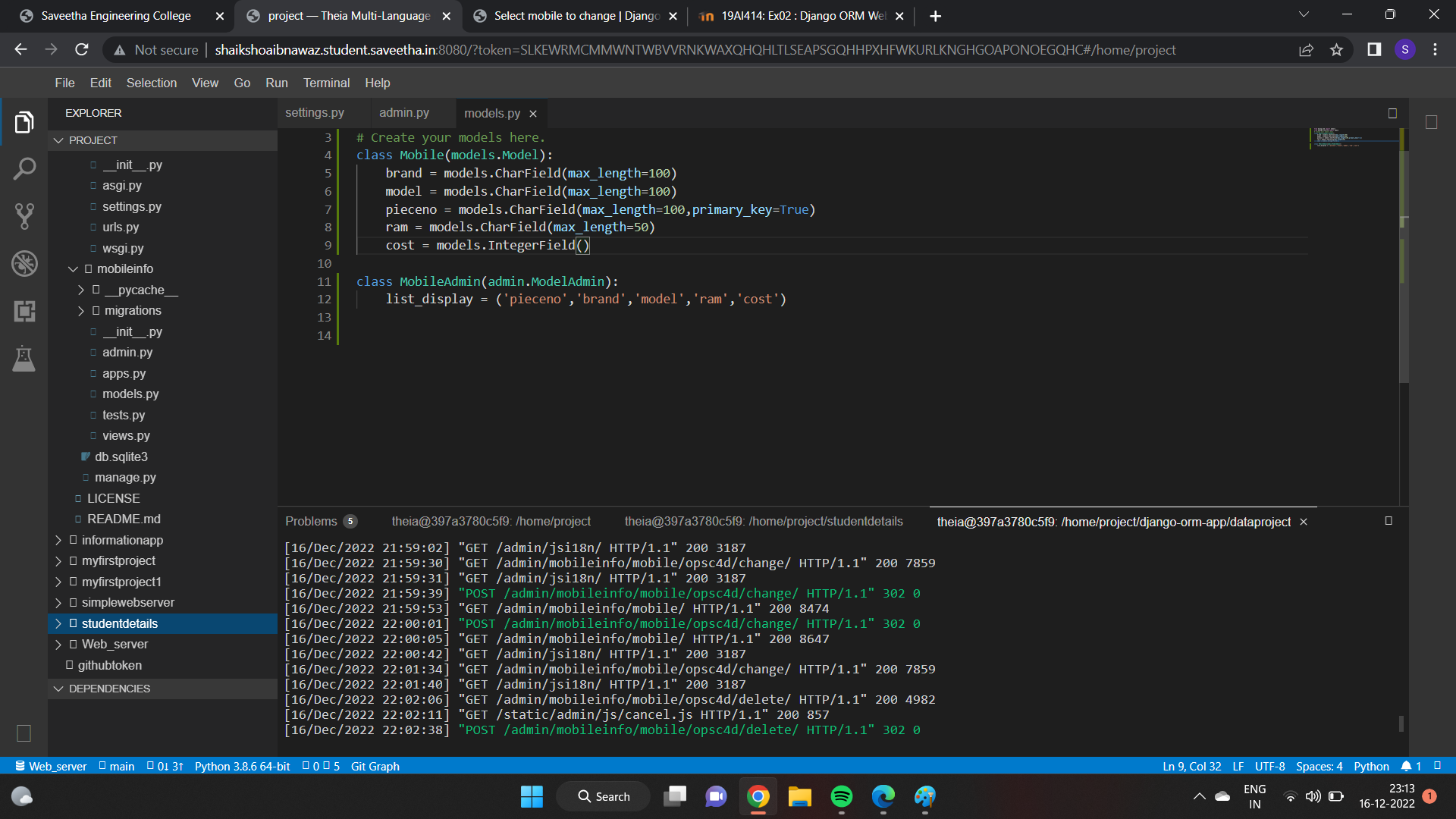Switch to the settings.py editor tab
This screenshot has height=819, width=1456.
click(315, 113)
